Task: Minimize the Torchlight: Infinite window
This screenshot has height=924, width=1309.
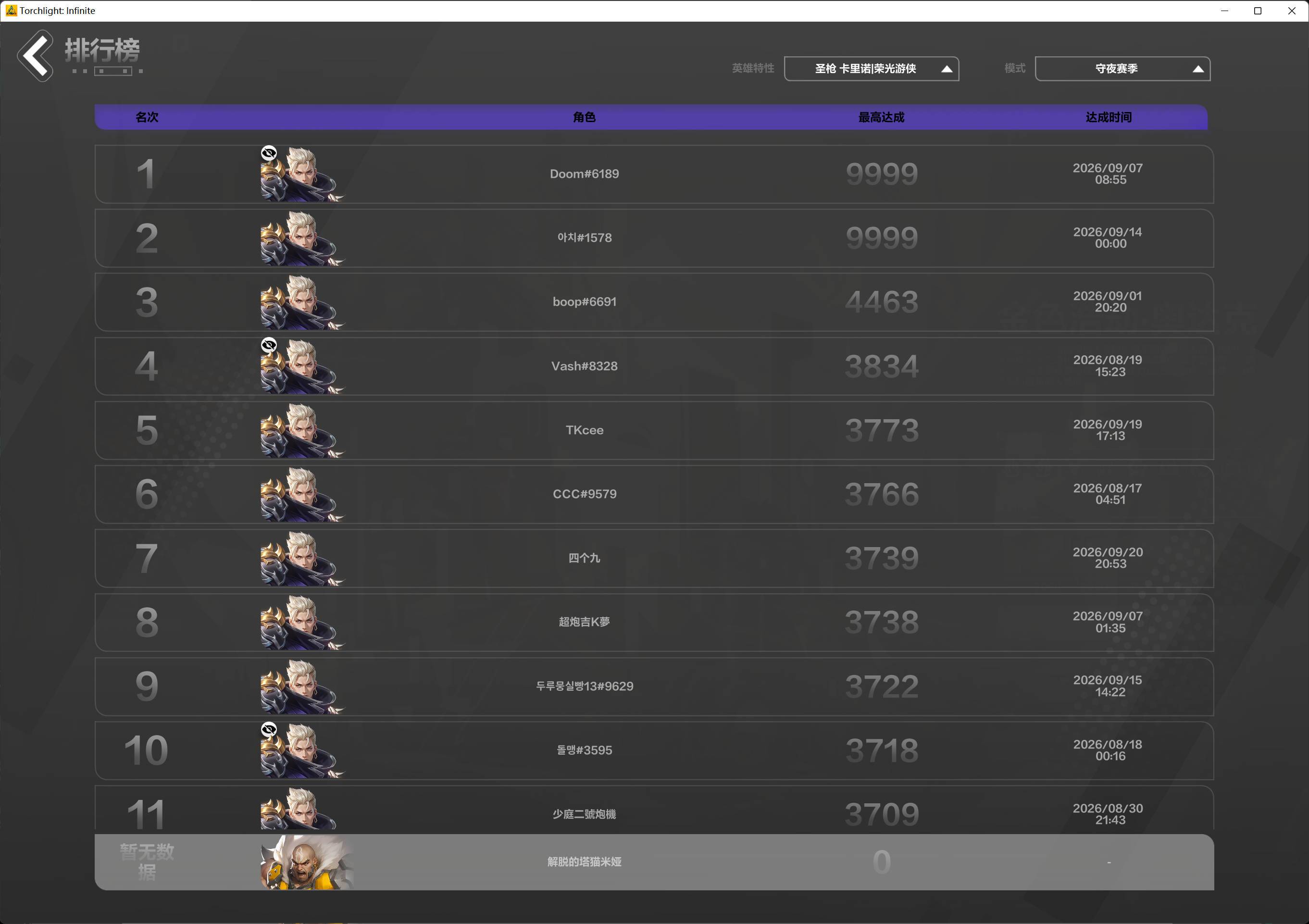Action: pos(1224,11)
